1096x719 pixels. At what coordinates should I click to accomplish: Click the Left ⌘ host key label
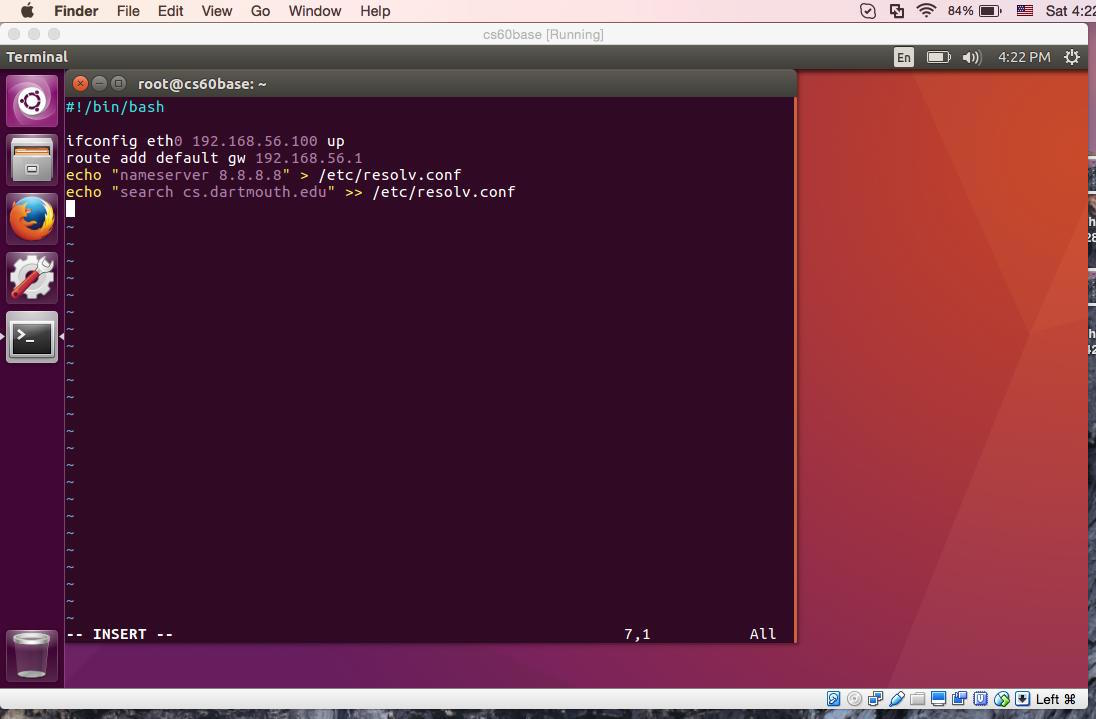point(1055,699)
